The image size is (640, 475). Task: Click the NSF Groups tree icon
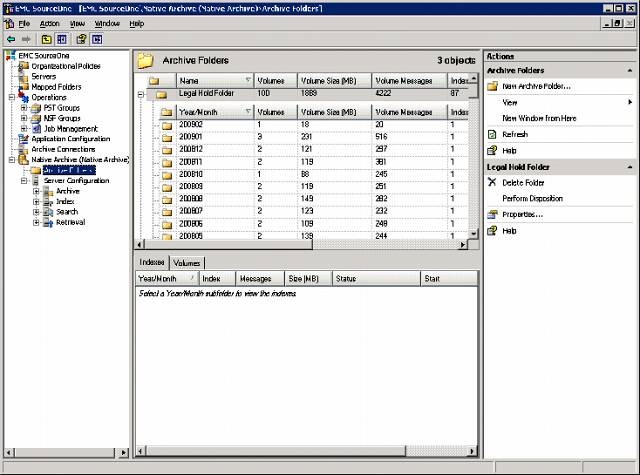[x=36, y=118]
